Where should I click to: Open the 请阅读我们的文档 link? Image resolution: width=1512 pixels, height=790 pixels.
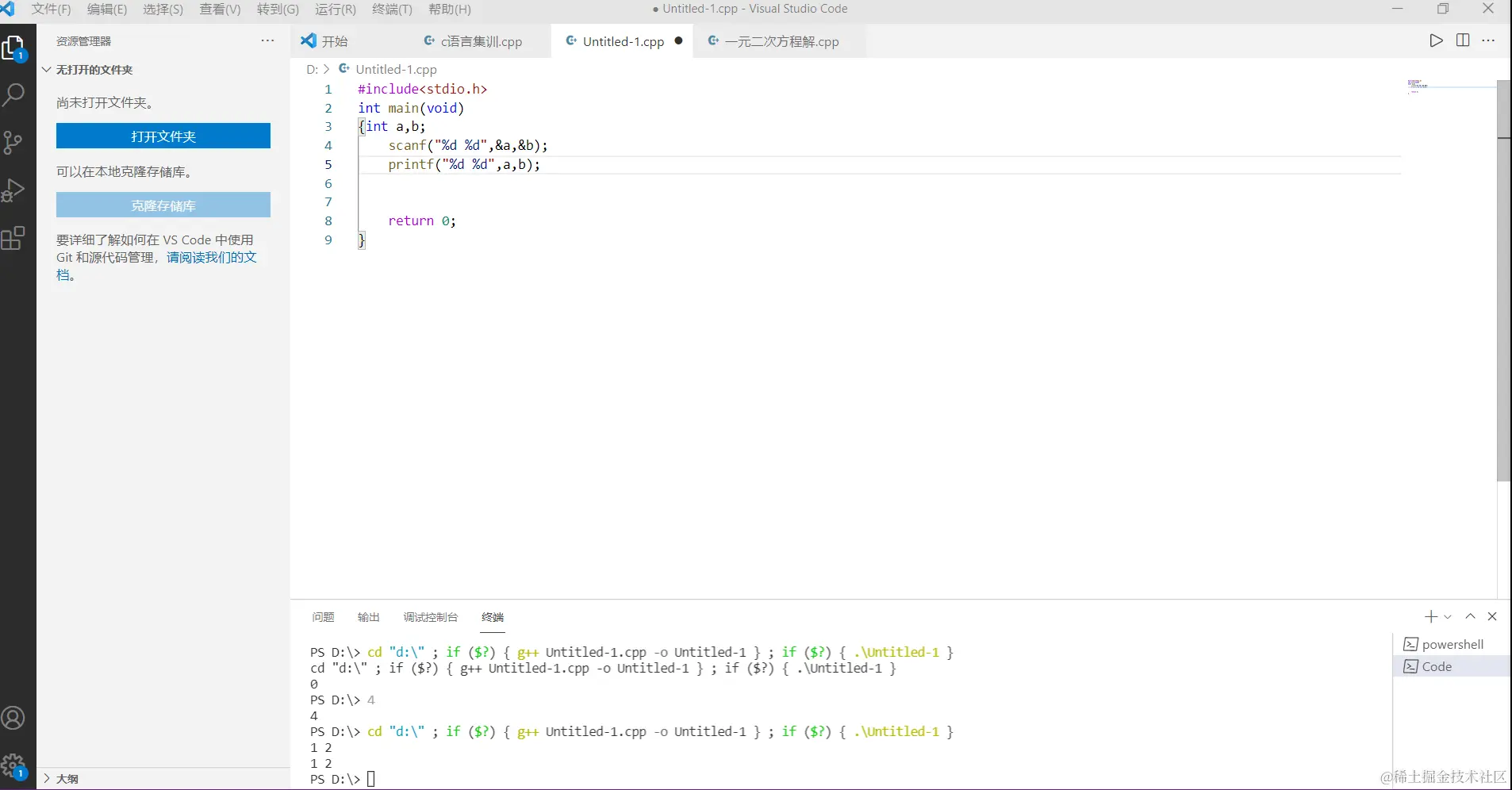pos(212,257)
